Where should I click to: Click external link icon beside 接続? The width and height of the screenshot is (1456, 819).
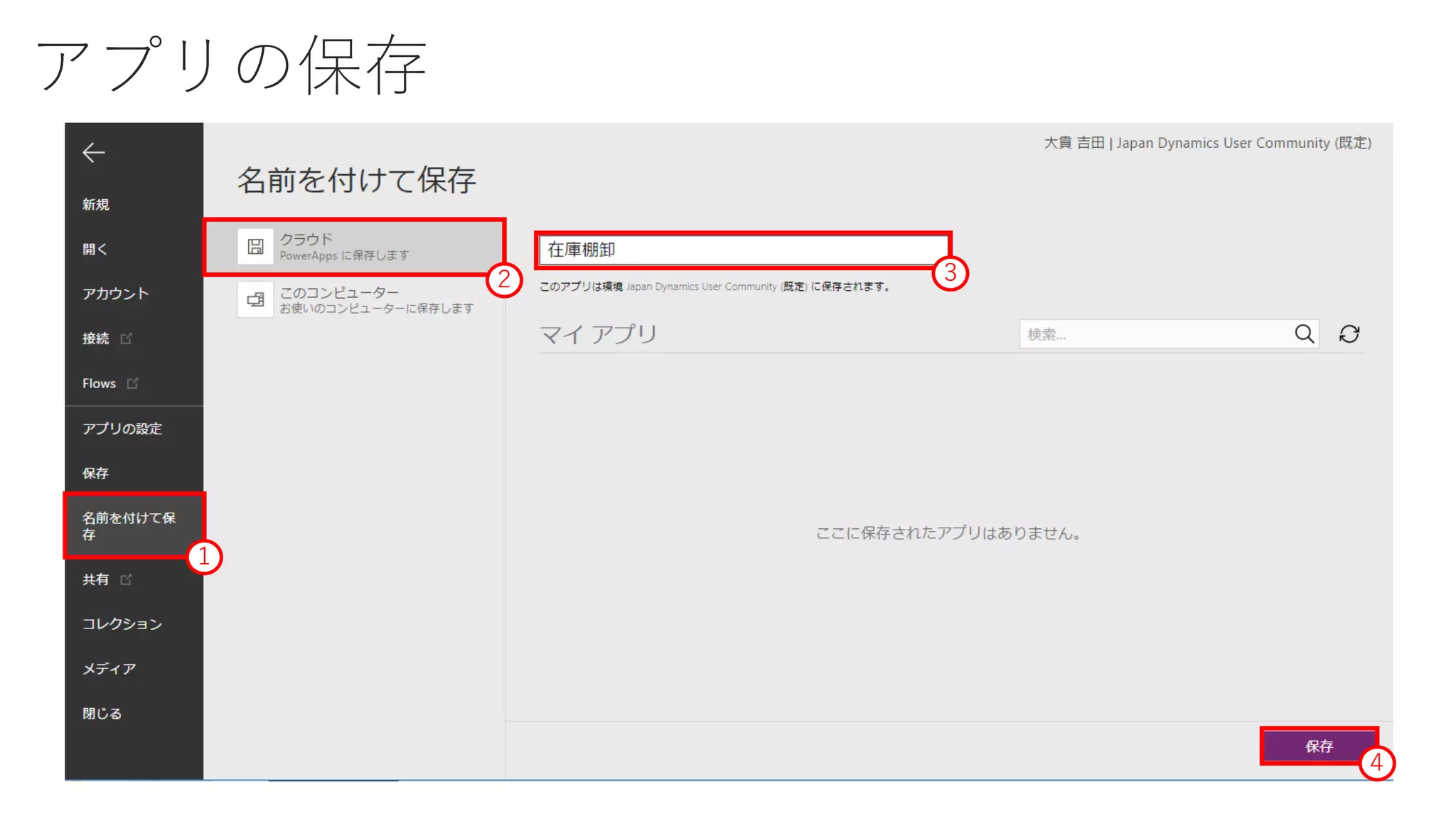tap(127, 338)
